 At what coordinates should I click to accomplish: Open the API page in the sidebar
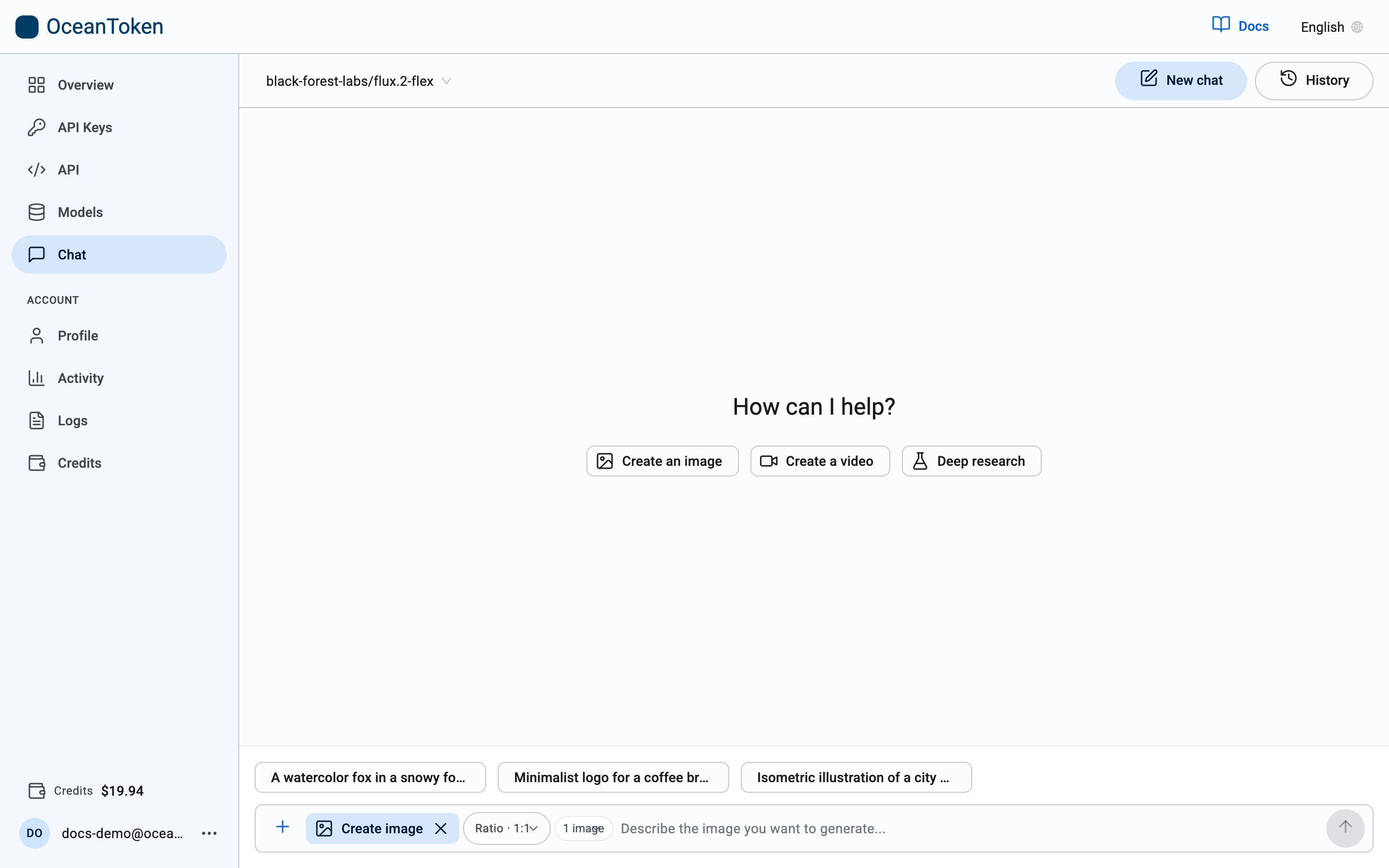119,170
